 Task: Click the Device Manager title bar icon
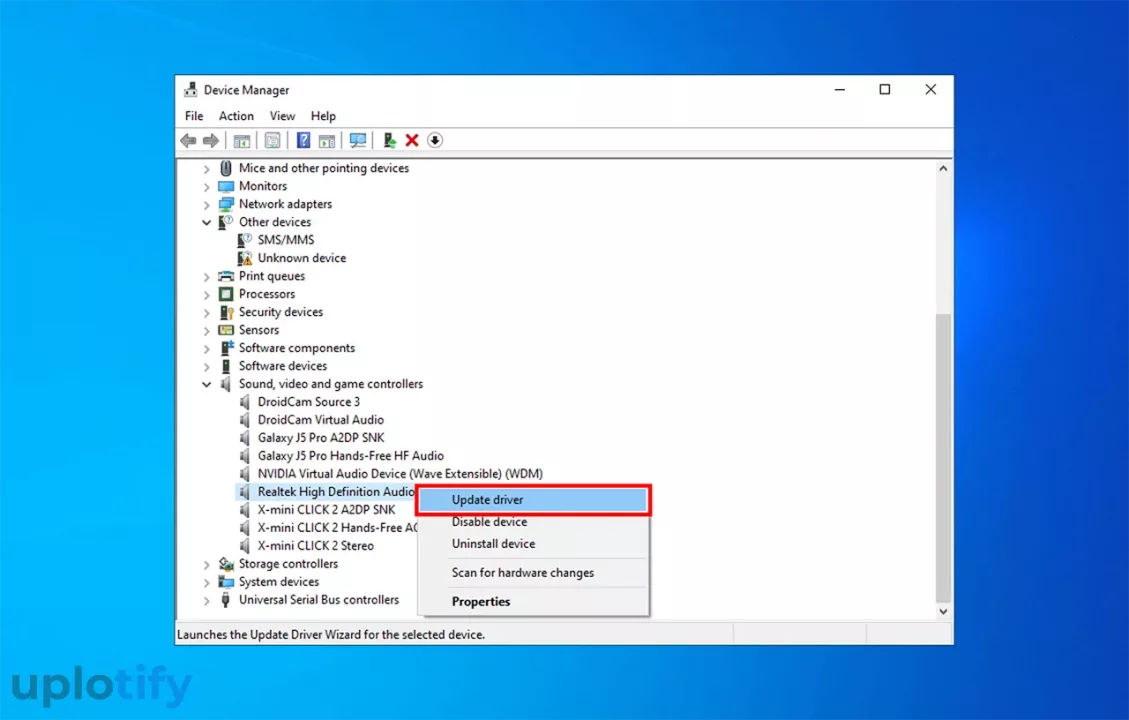(190, 89)
